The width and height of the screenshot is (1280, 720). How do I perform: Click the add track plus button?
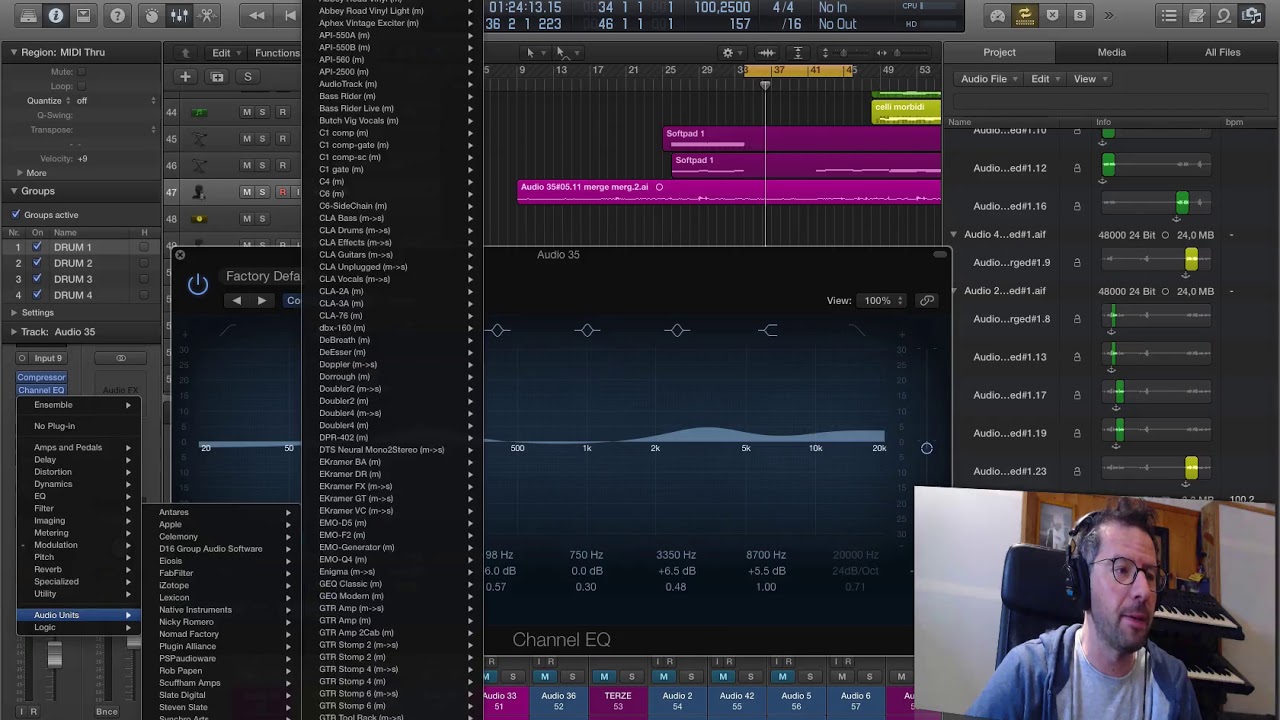[x=185, y=77]
